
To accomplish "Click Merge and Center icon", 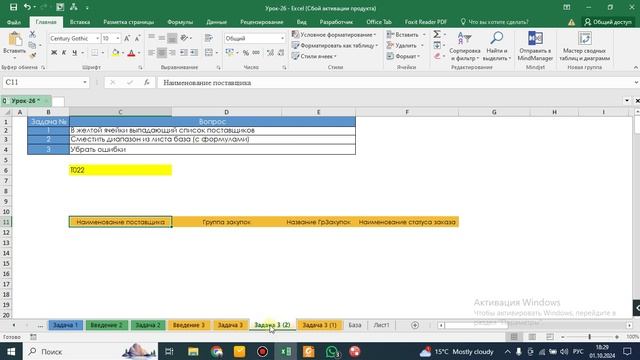I will pos(209,53).
